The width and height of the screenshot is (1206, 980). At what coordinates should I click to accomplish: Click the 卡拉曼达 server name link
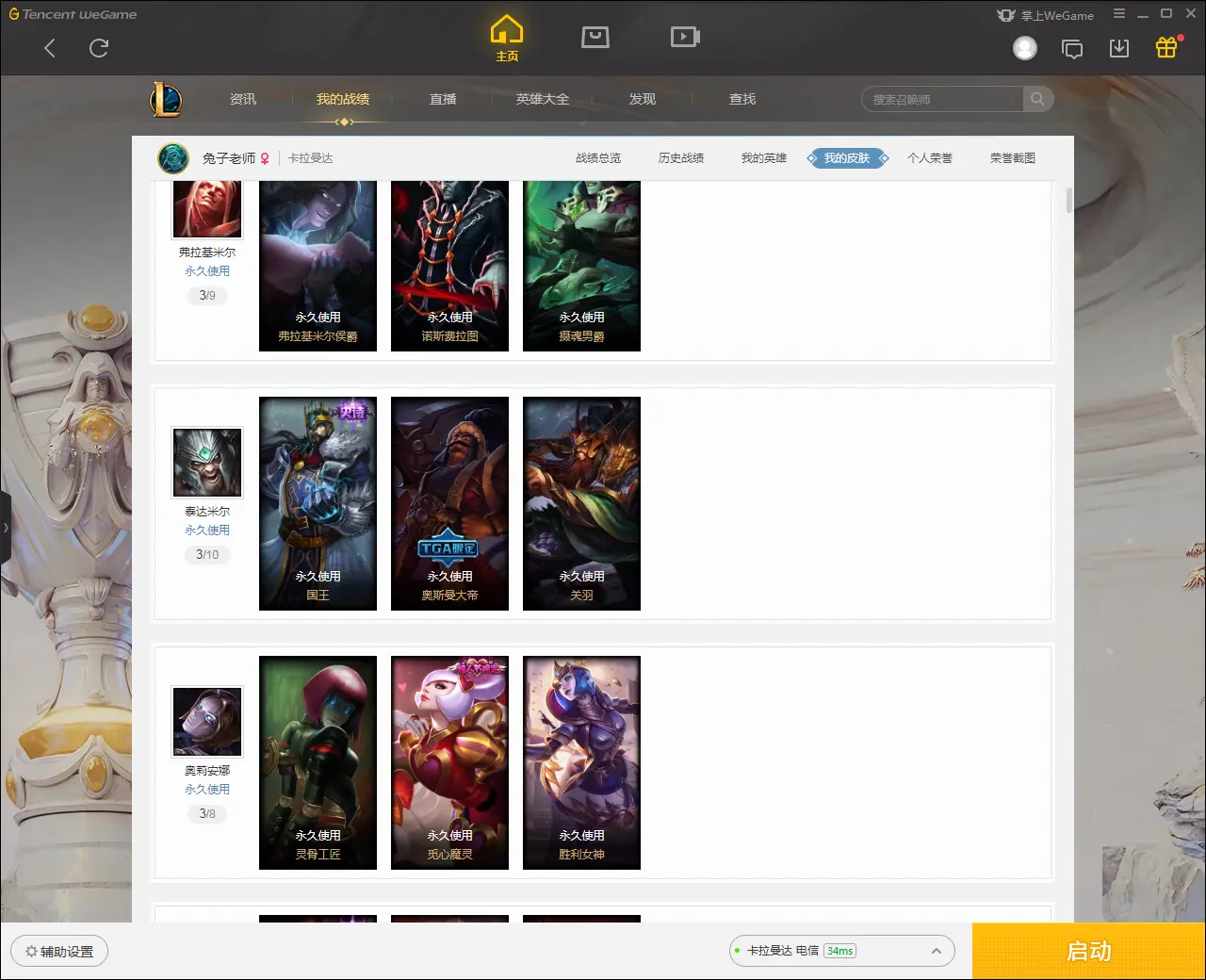pyautogui.click(x=311, y=158)
